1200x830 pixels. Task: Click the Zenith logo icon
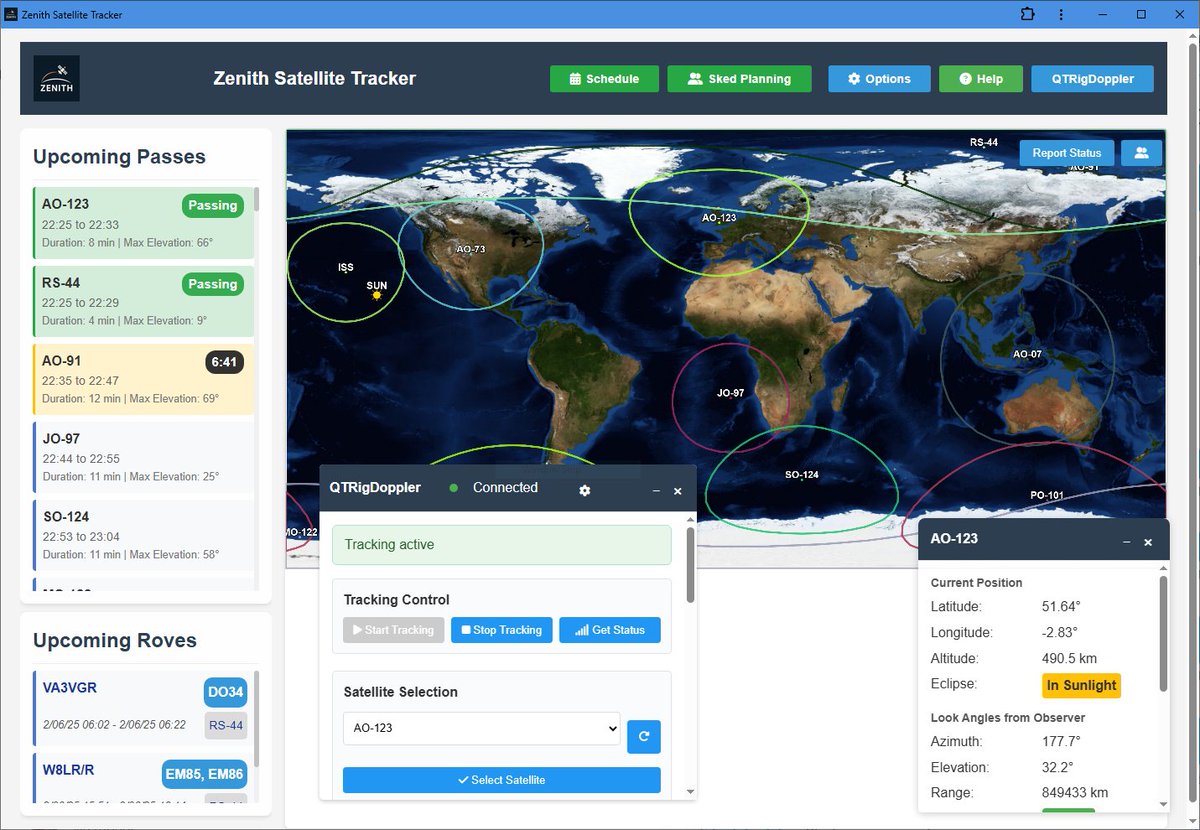56,78
